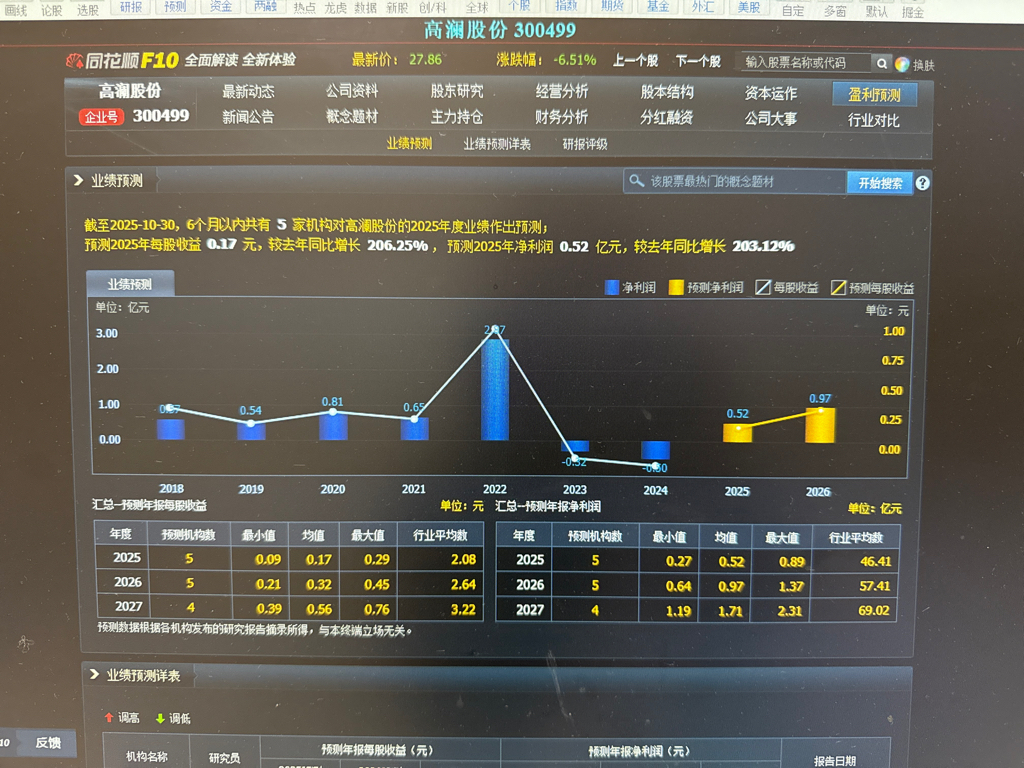
Task: Click the 机构名称 column header
Action: [x=147, y=756]
